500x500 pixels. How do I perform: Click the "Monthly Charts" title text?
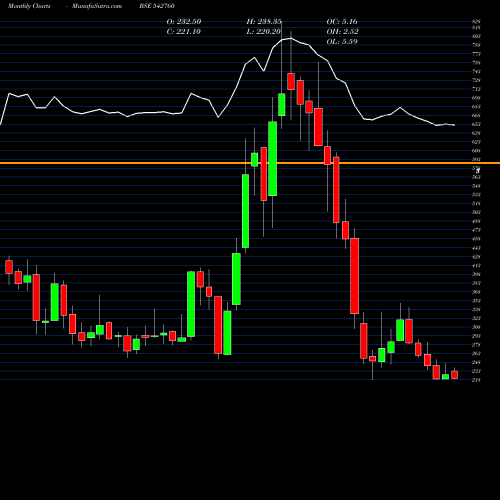(29, 6)
